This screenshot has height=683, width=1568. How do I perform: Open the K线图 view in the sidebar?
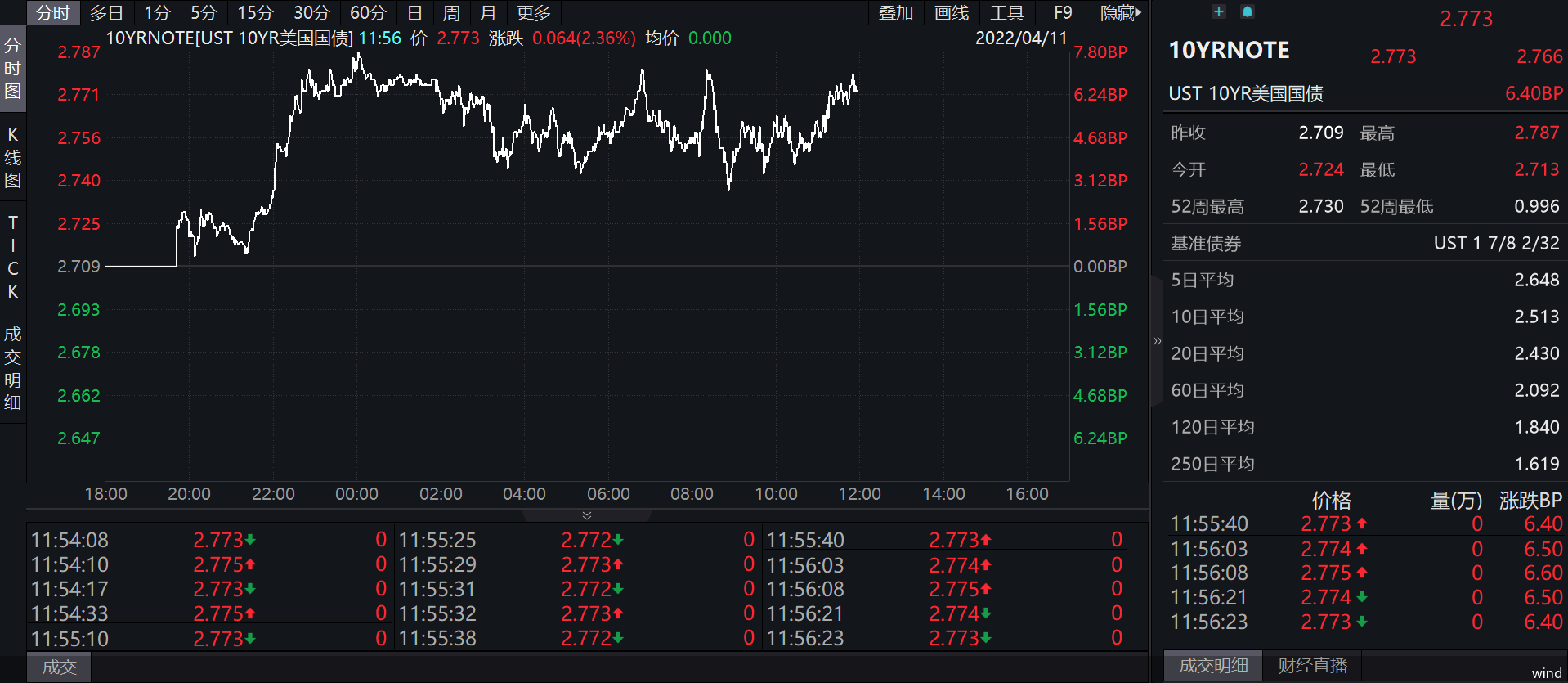13,157
